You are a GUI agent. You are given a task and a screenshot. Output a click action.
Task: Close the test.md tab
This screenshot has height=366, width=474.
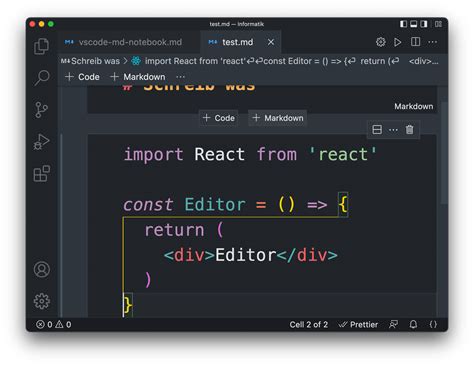pyautogui.click(x=271, y=42)
